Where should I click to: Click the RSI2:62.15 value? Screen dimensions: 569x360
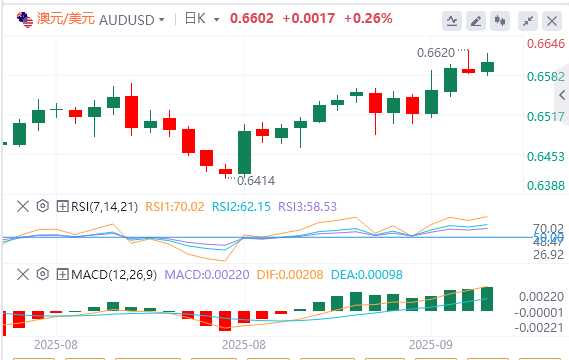pos(241,207)
